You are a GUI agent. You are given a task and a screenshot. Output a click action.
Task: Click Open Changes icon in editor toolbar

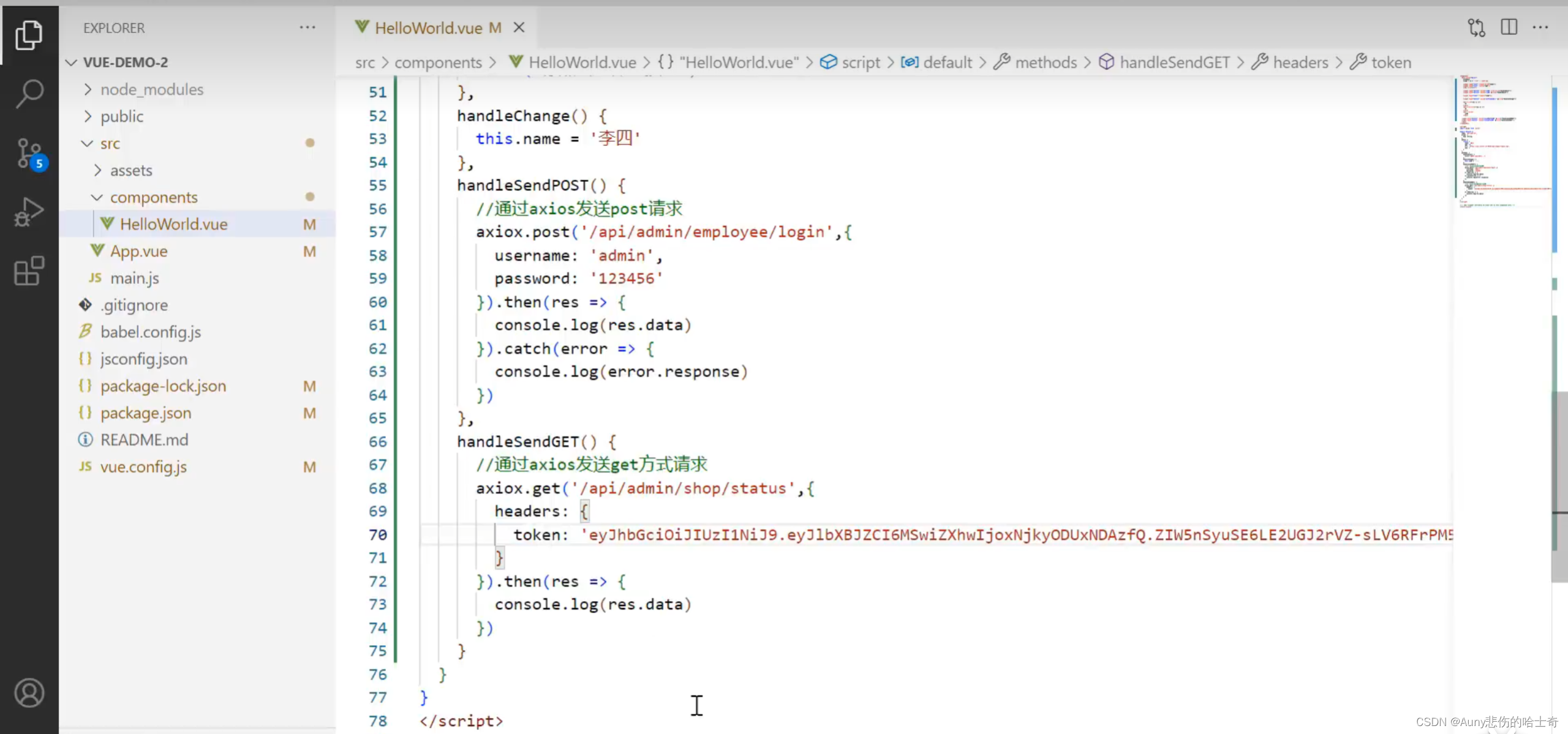(x=1476, y=28)
